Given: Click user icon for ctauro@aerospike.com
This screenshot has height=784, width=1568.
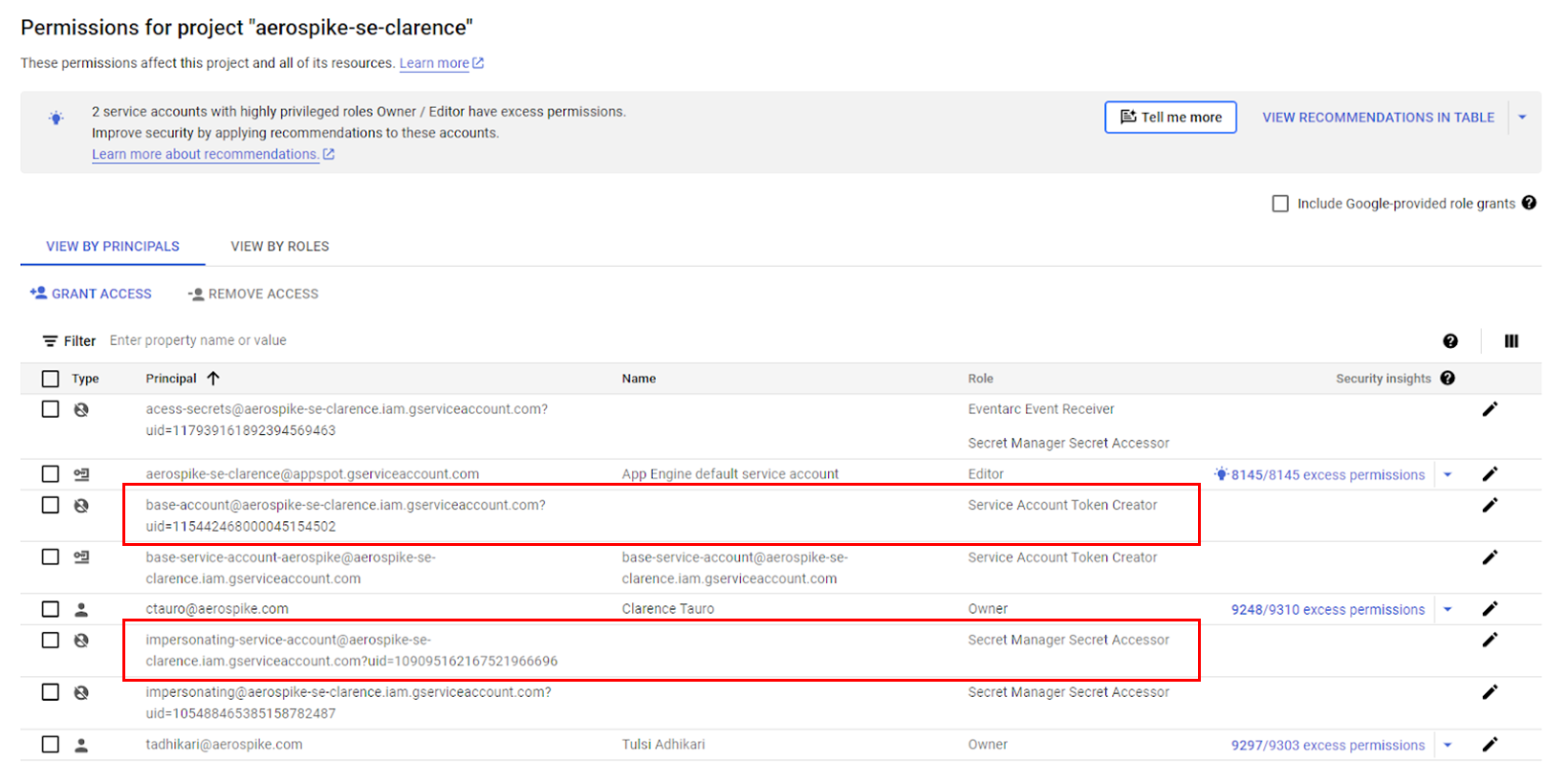Looking at the screenshot, I should click(x=81, y=609).
